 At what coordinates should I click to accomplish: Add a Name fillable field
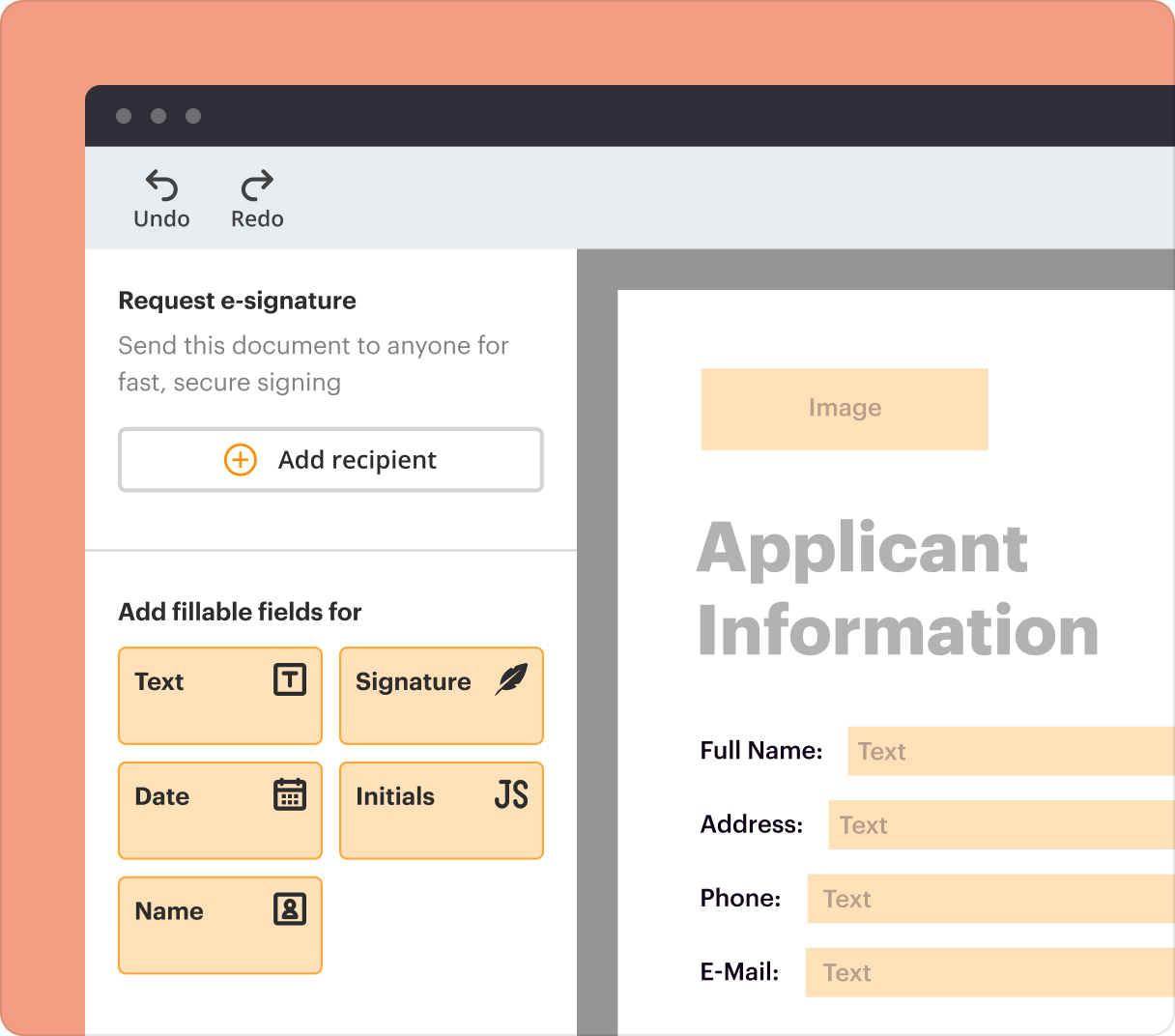[219, 925]
